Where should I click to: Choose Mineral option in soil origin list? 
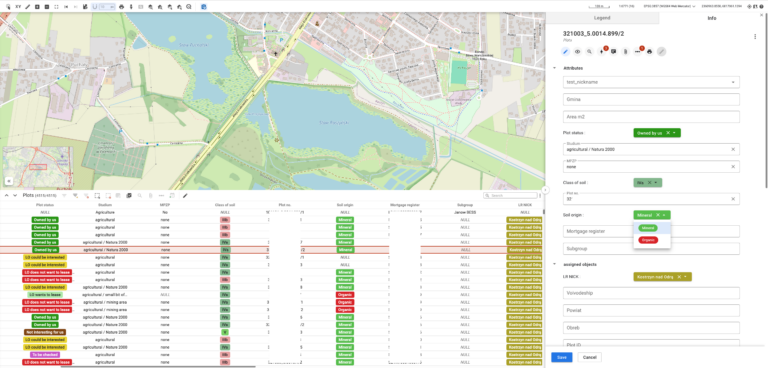click(648, 228)
